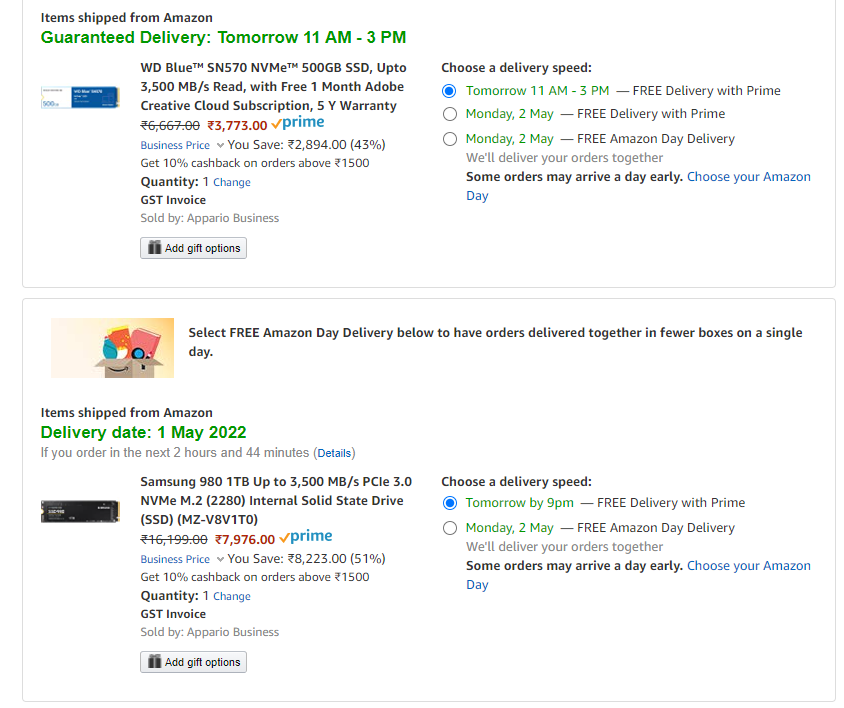Image resolution: width=844 pixels, height=708 pixels.
Task: Click the WD Blue SN570 NVMe product title
Action: tap(273, 87)
